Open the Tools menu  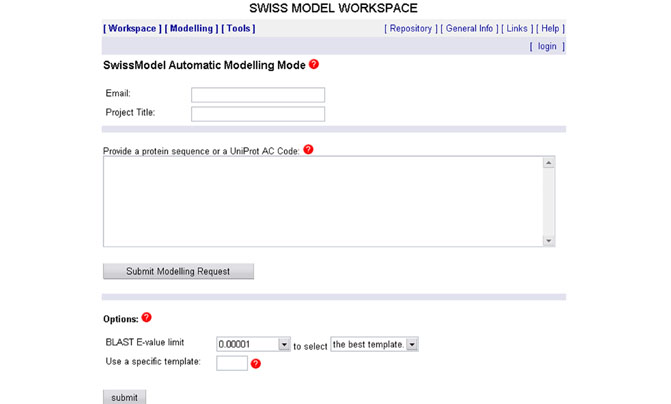click(238, 28)
